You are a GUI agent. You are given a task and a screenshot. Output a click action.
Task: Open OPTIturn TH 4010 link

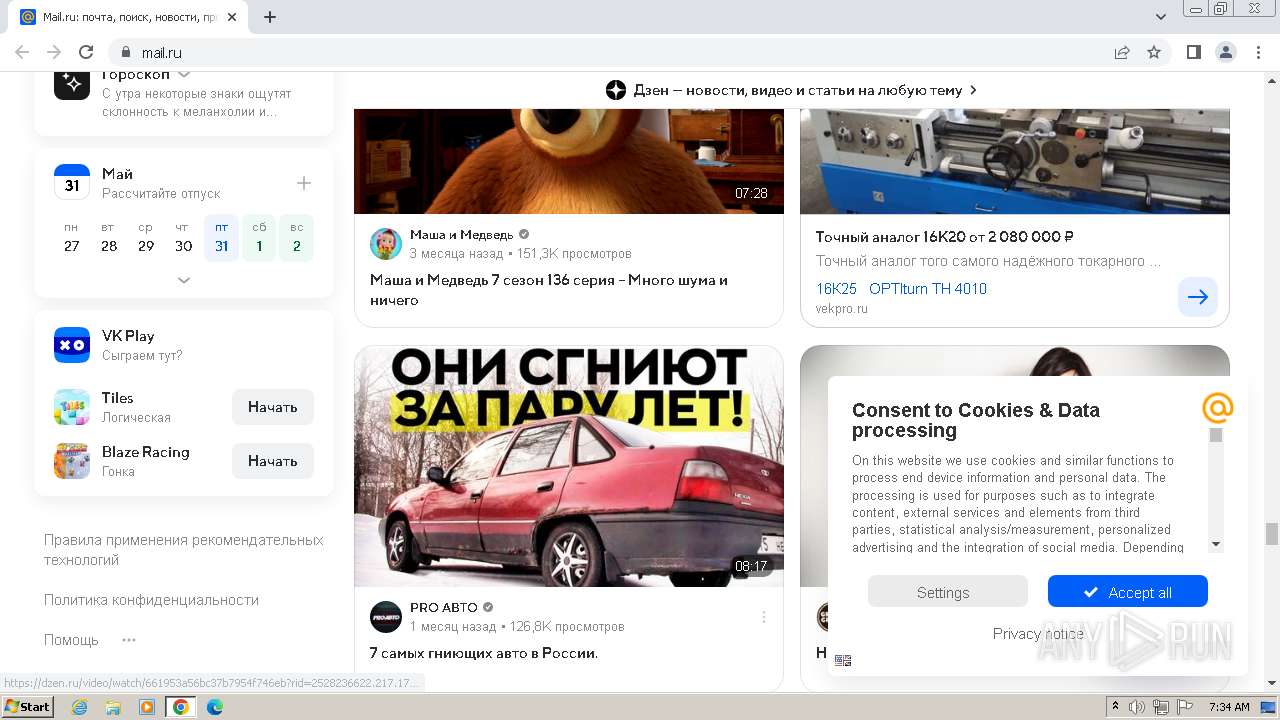click(928, 289)
